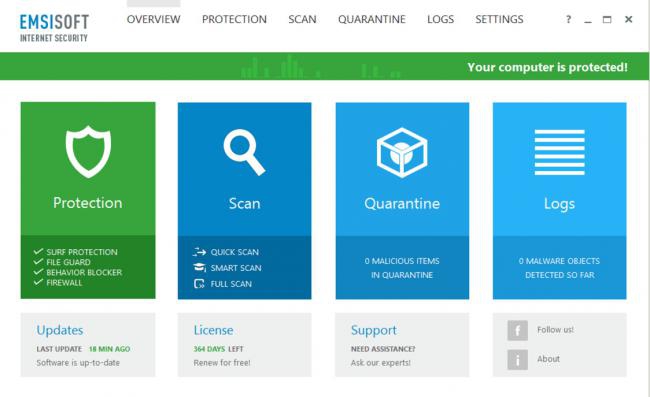Viewport: 650px width, 397px height.
Task: Click the Facebook icon next to Follow us
Action: [x=517, y=330]
